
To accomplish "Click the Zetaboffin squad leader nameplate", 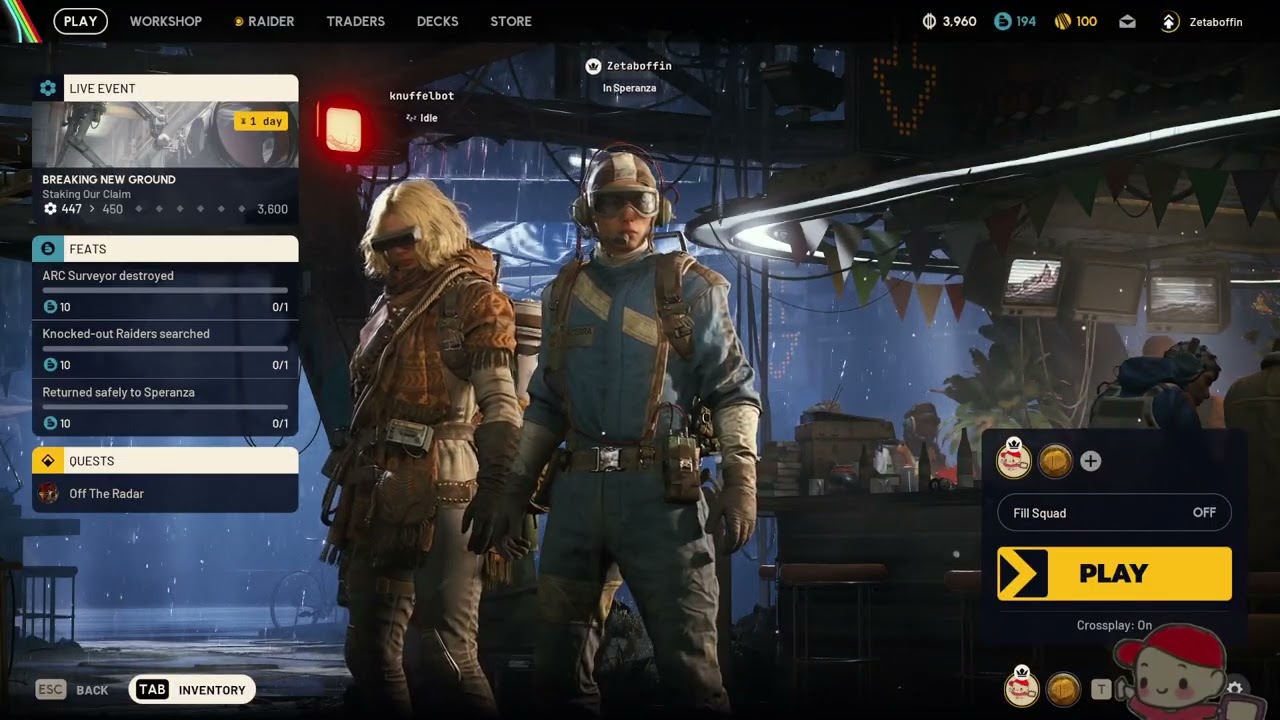I will pyautogui.click(x=628, y=66).
